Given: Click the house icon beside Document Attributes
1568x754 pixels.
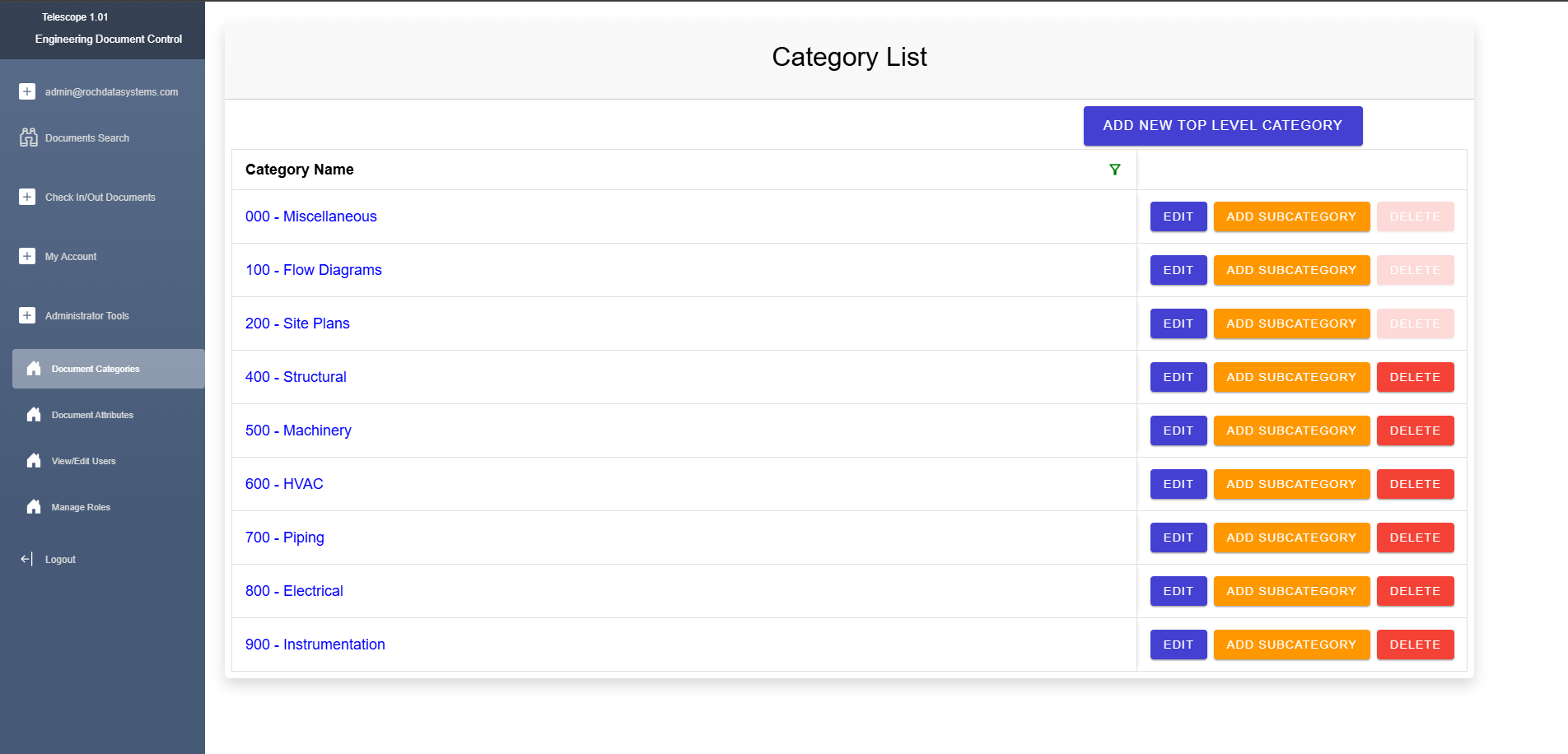Looking at the screenshot, I should tap(34, 415).
